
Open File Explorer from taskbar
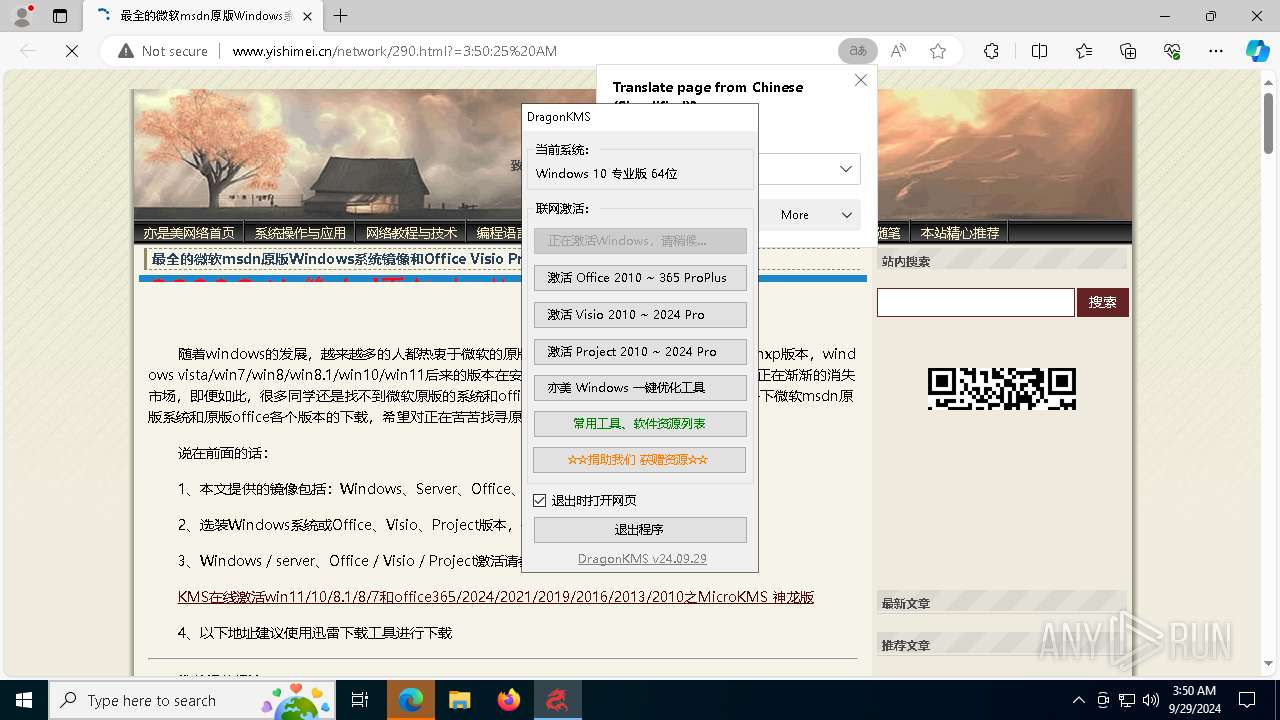click(x=459, y=700)
